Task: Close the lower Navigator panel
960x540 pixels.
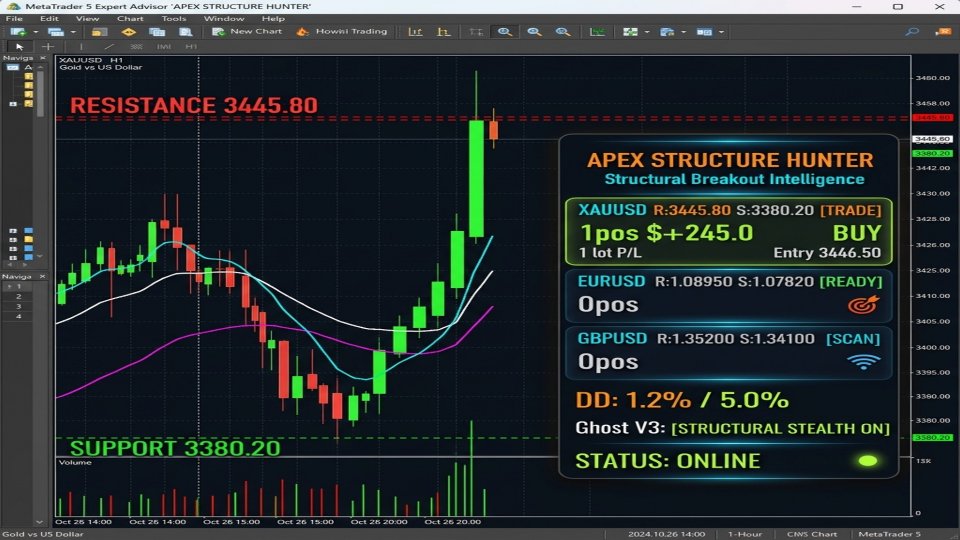Action: [42, 277]
